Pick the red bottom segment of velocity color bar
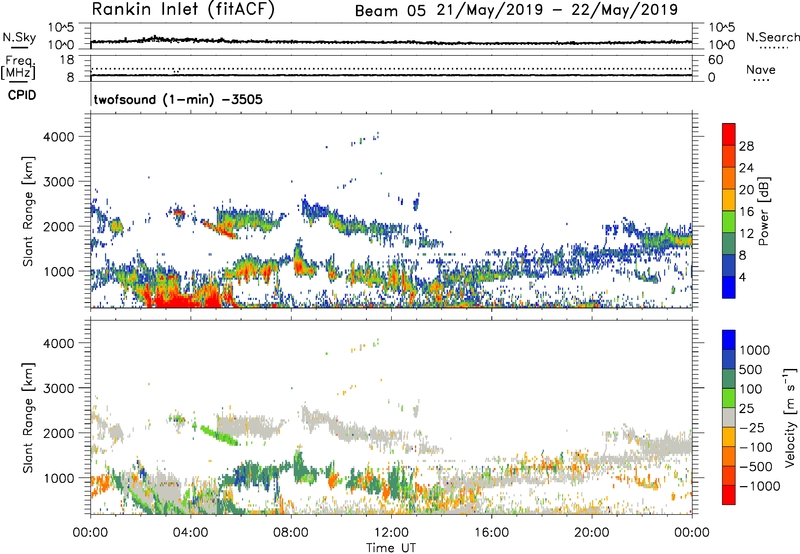This screenshot has width=800, height=554. coord(729,495)
